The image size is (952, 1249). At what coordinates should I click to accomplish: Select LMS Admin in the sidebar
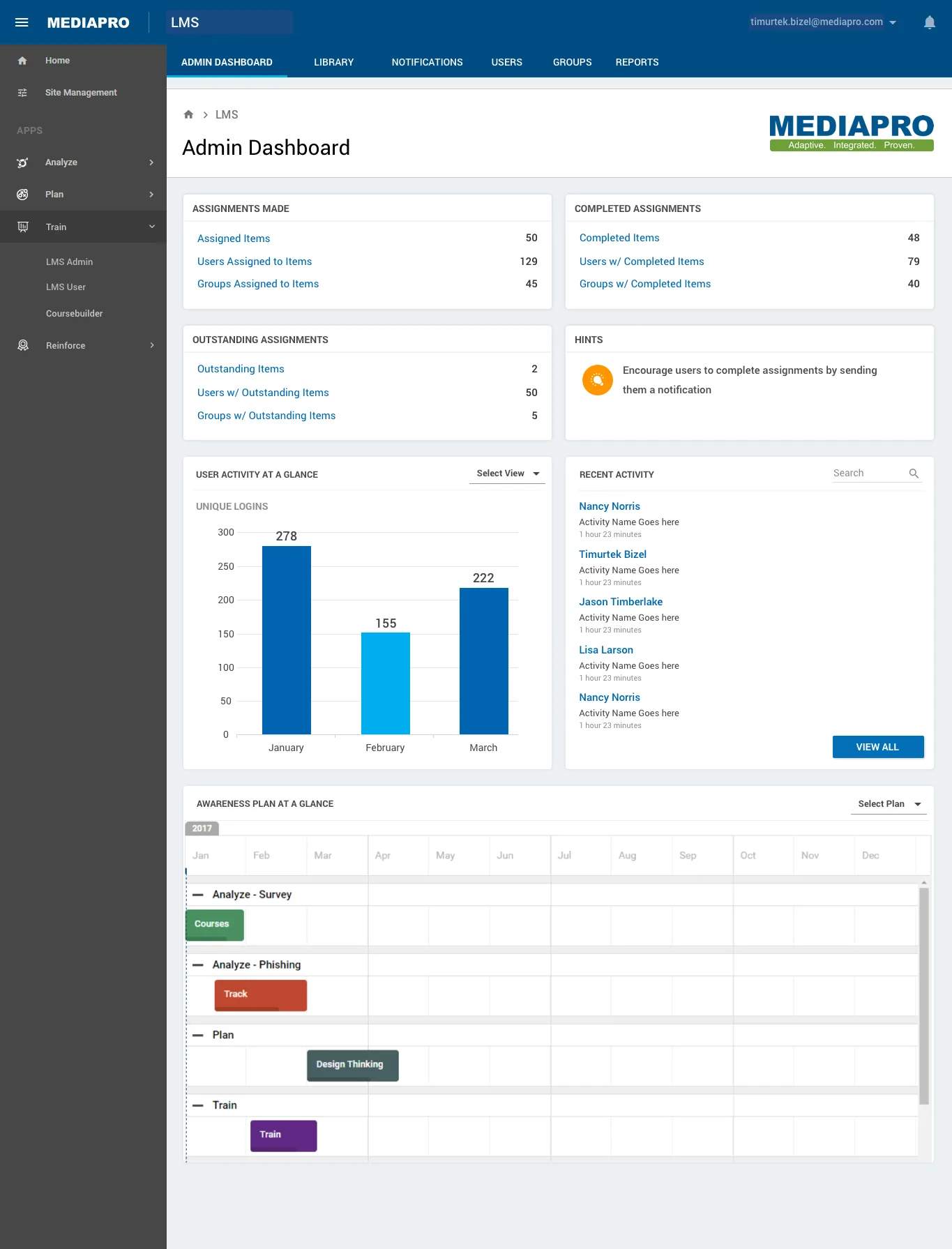[x=69, y=262]
